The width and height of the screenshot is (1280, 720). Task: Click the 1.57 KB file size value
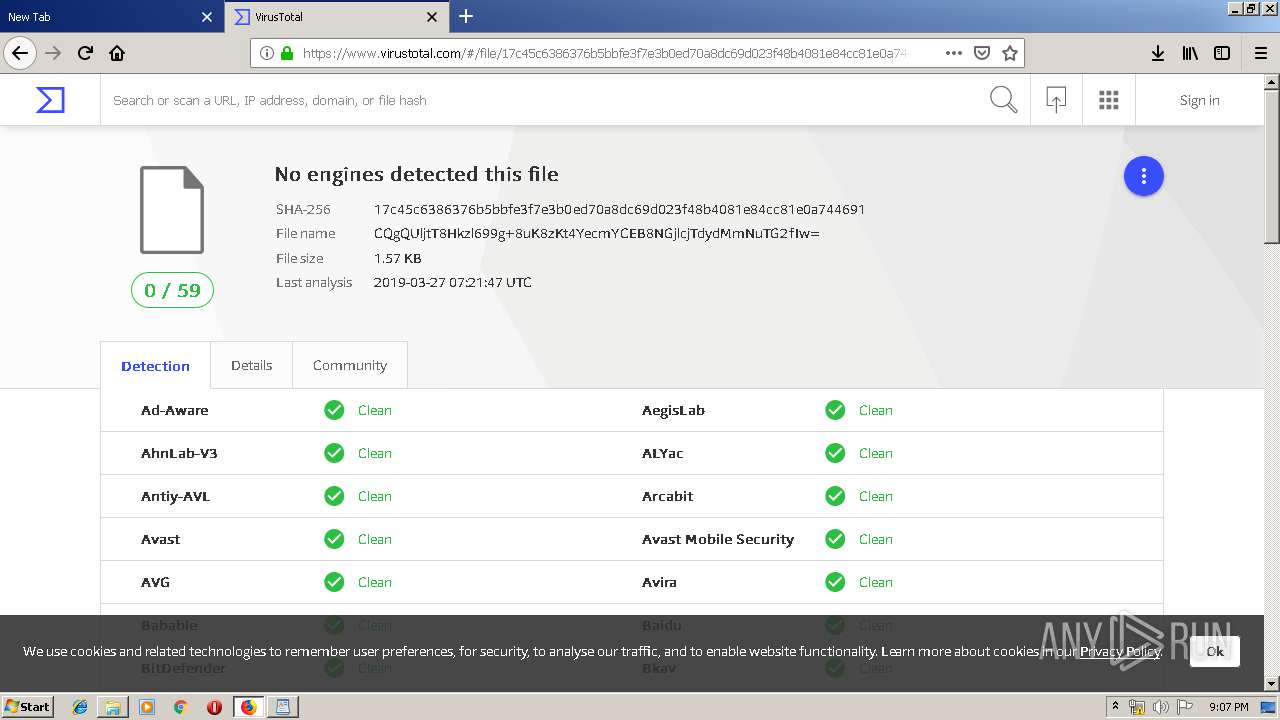tap(397, 258)
